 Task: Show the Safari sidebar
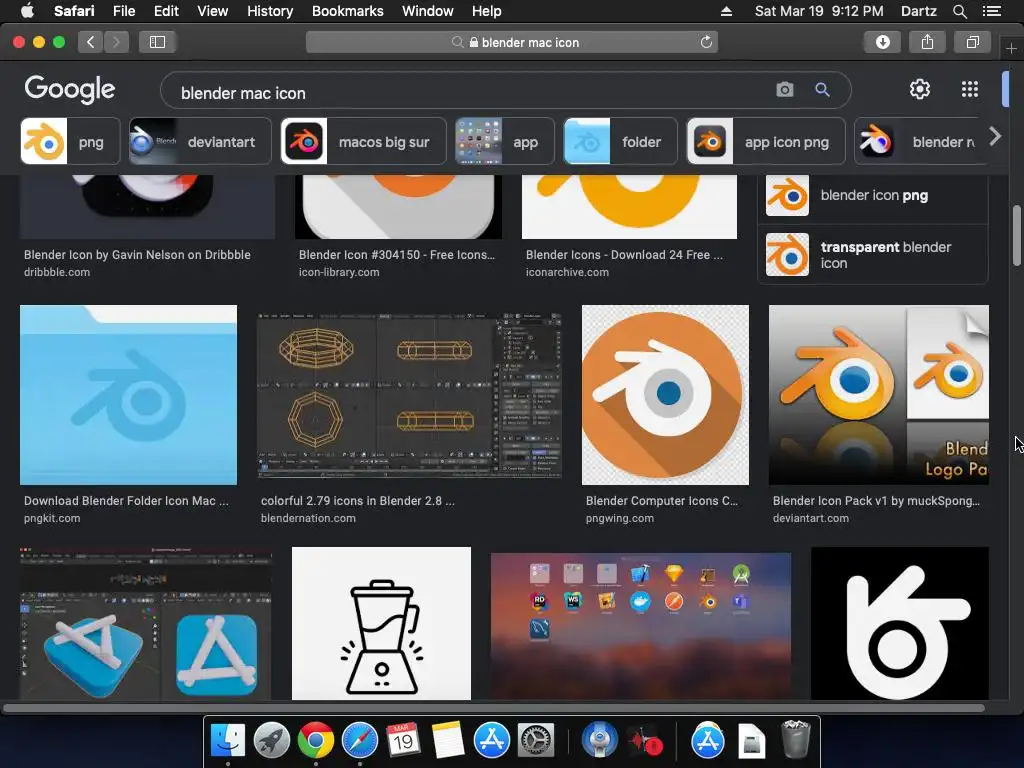pos(157,42)
